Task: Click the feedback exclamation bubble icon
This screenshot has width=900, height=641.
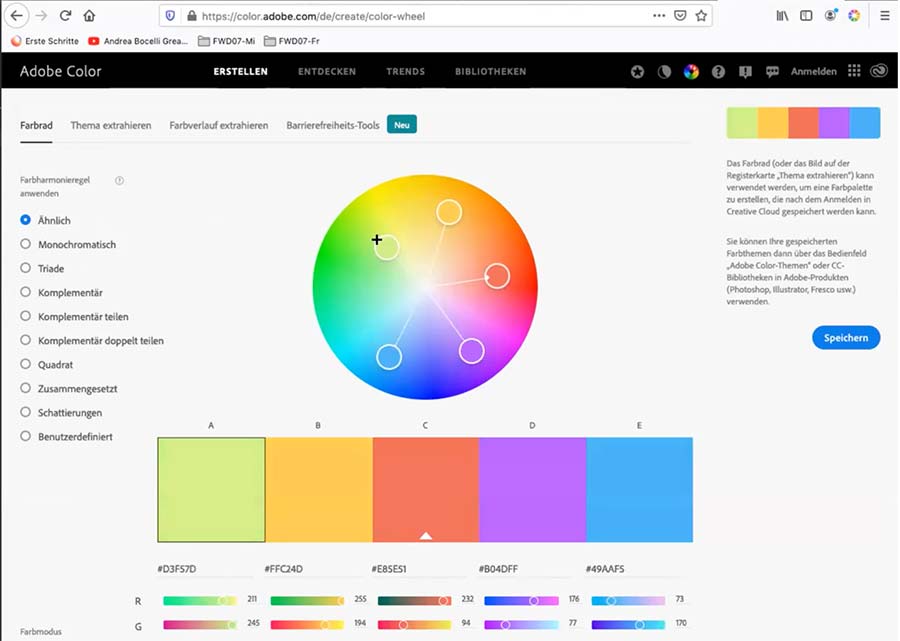Action: click(745, 72)
